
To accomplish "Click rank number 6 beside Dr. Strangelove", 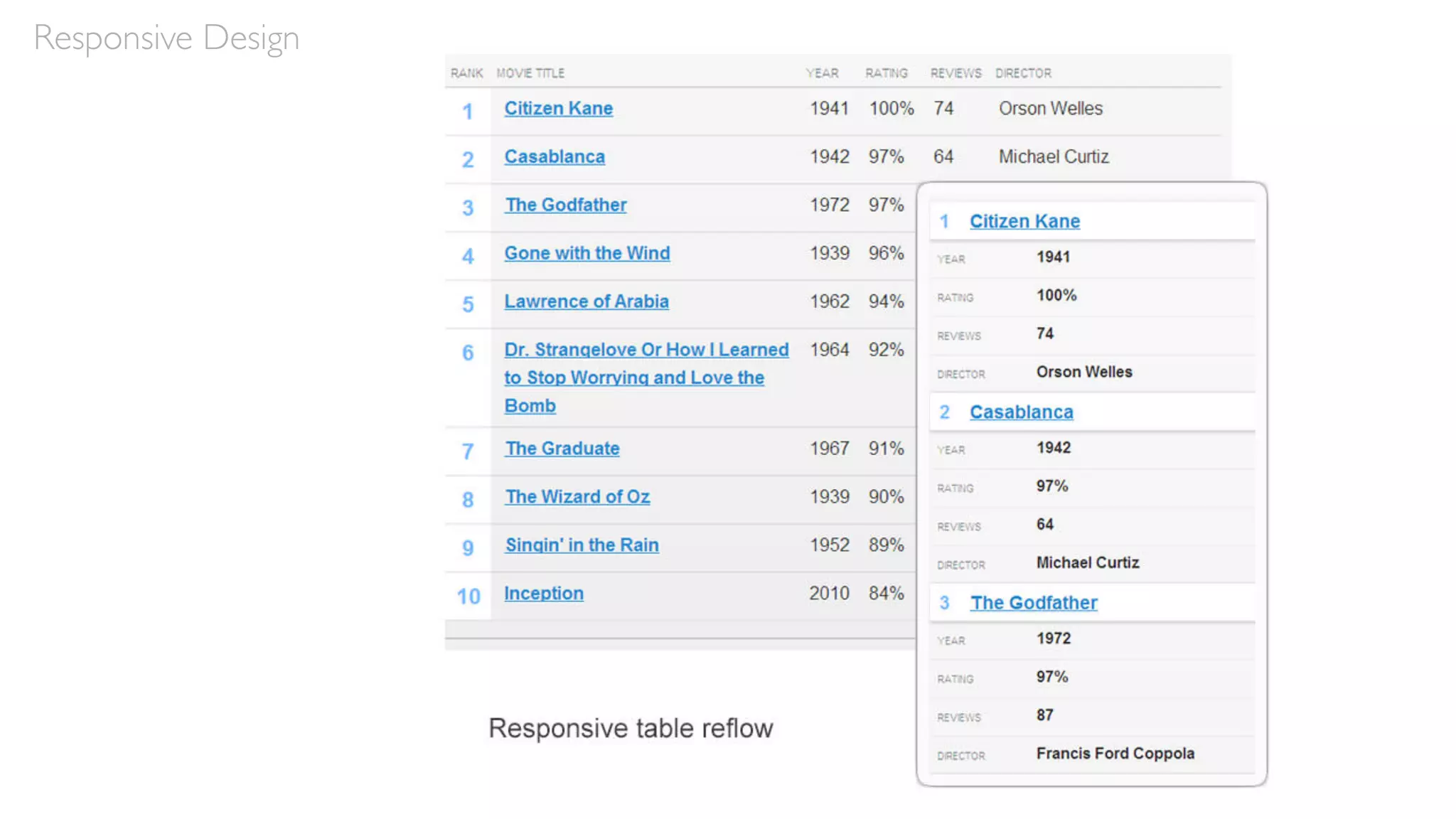I will [468, 353].
